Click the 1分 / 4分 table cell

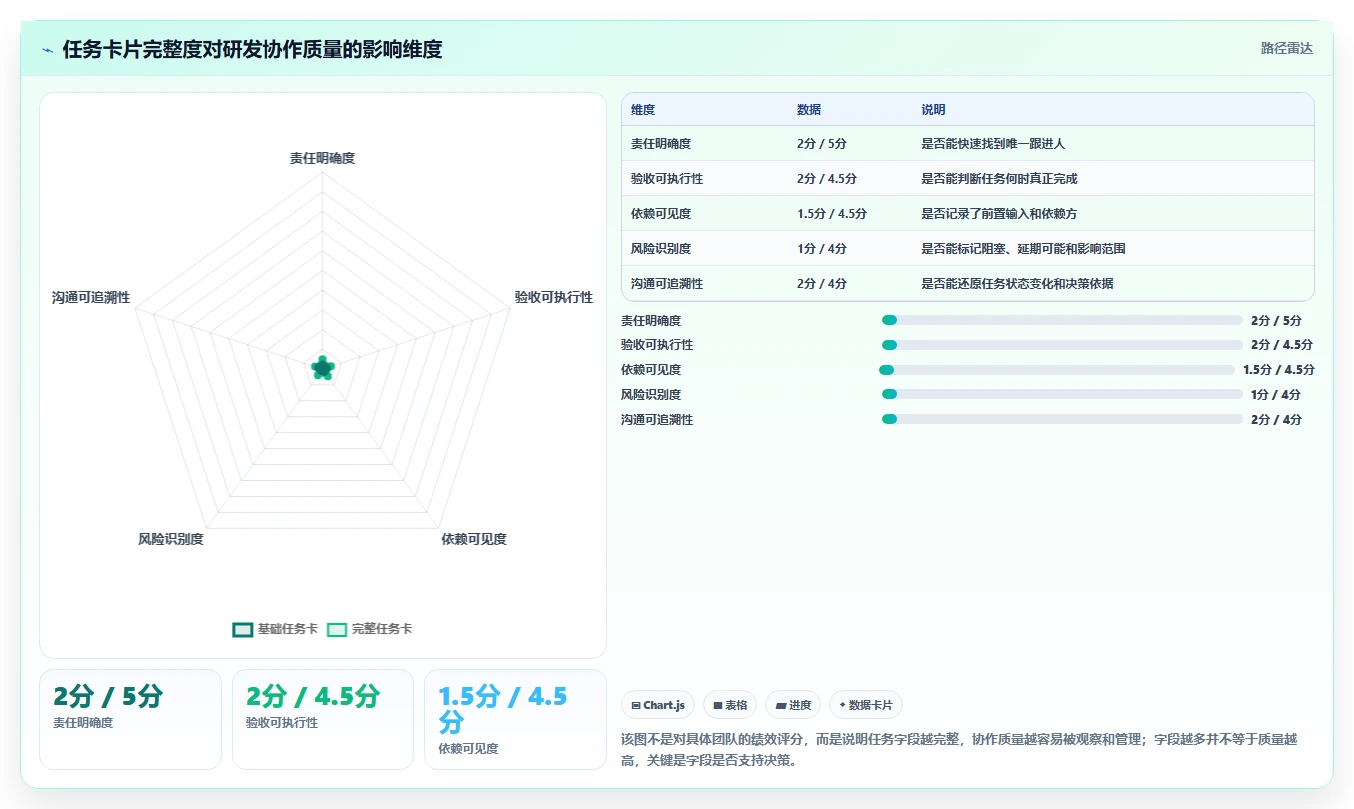[822, 249]
